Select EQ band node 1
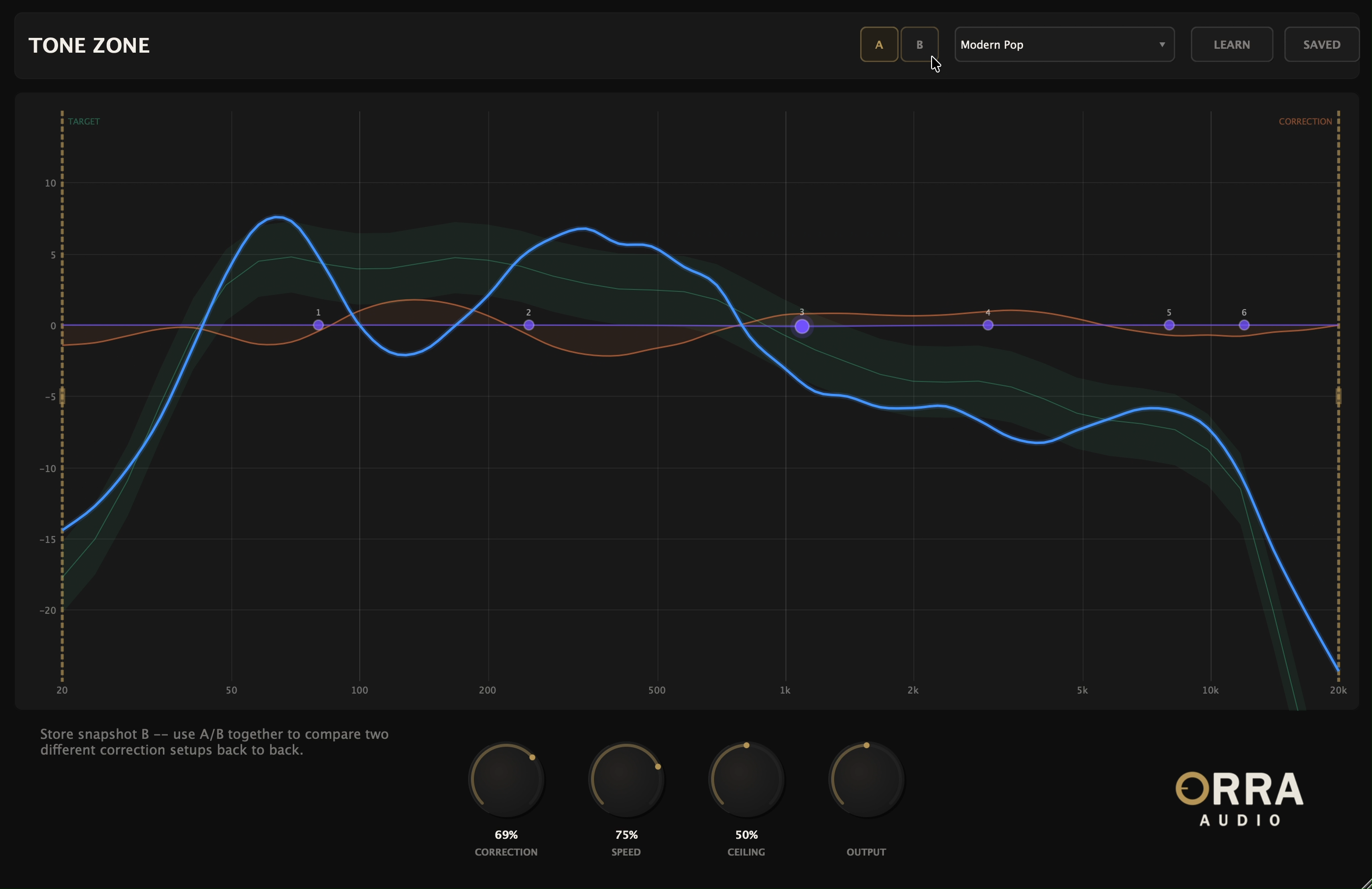 pos(318,325)
